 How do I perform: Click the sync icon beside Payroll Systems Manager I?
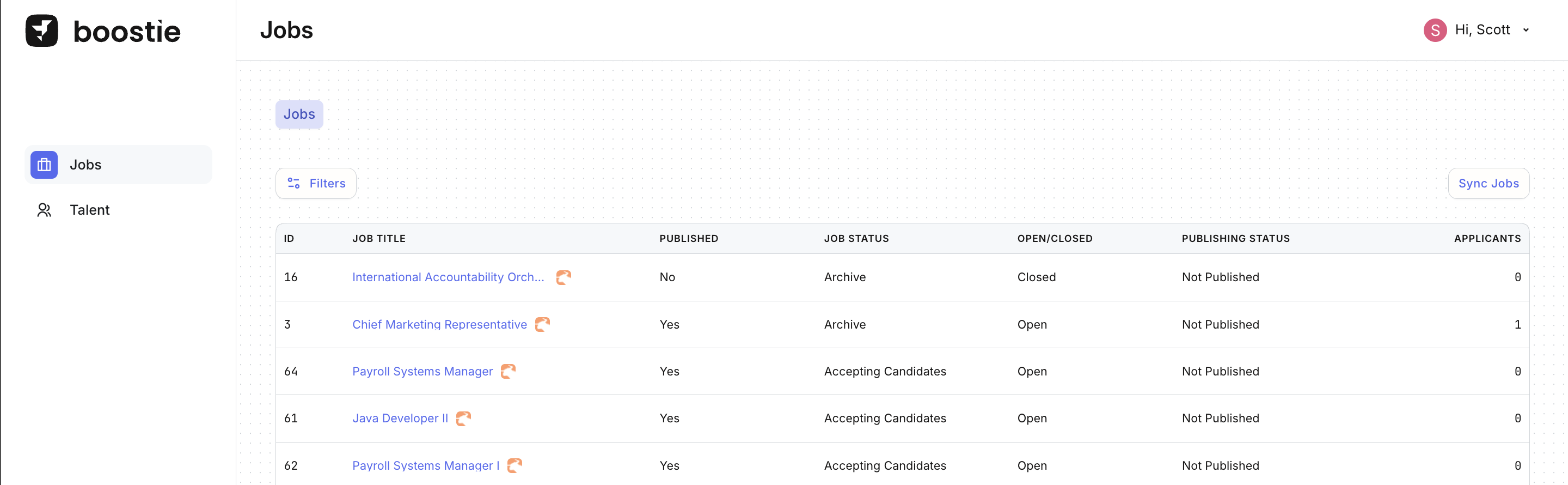514,465
